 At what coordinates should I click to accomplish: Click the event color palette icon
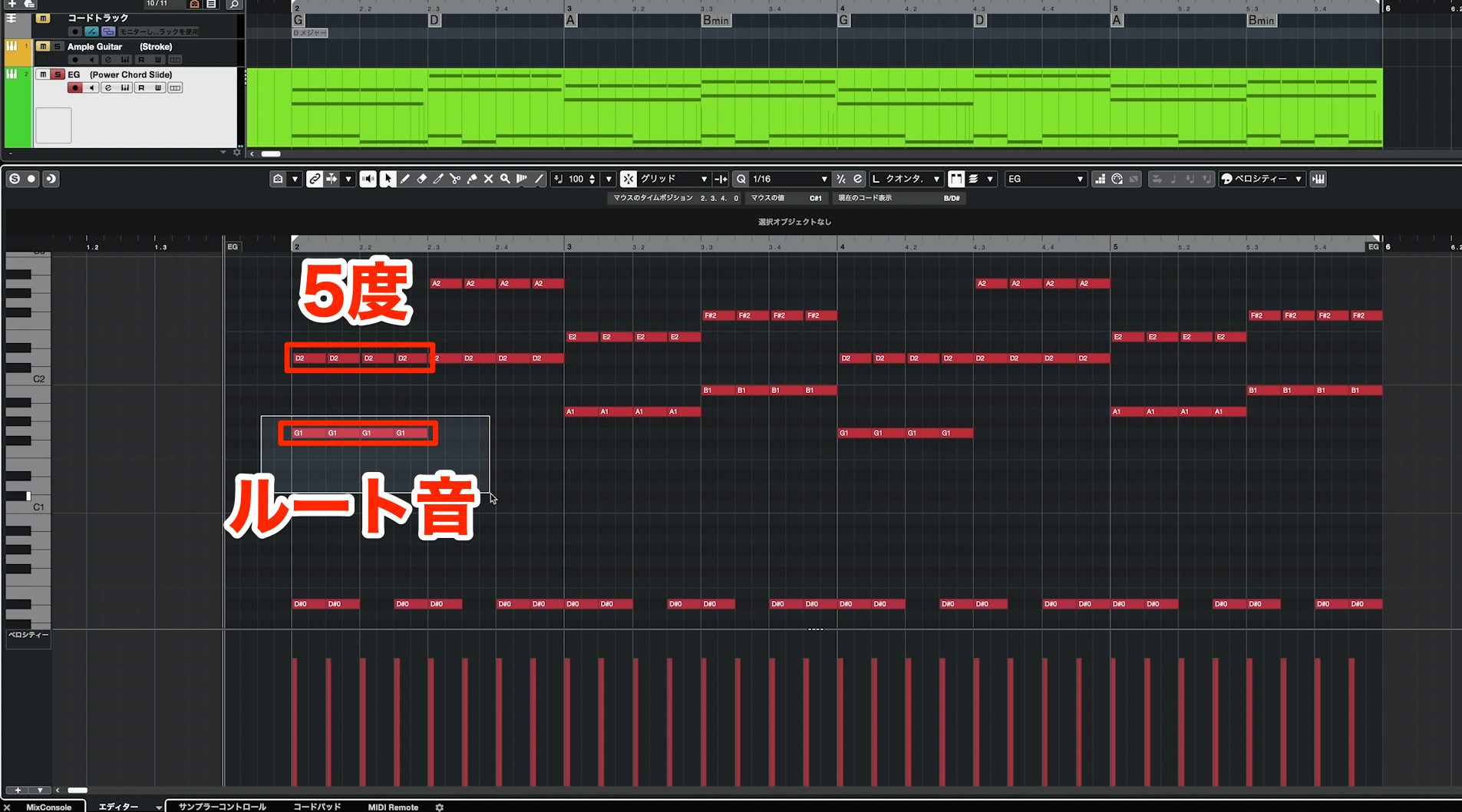coord(1226,179)
